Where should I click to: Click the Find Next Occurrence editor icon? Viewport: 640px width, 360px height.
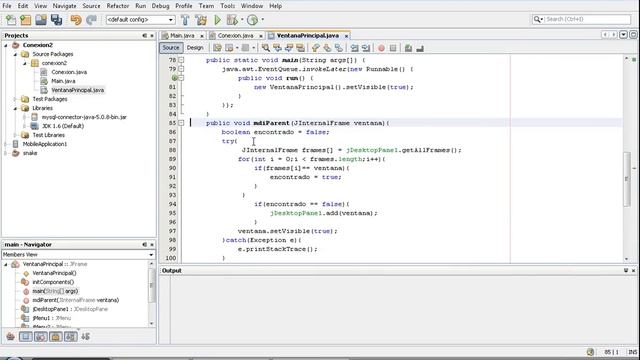[289, 48]
